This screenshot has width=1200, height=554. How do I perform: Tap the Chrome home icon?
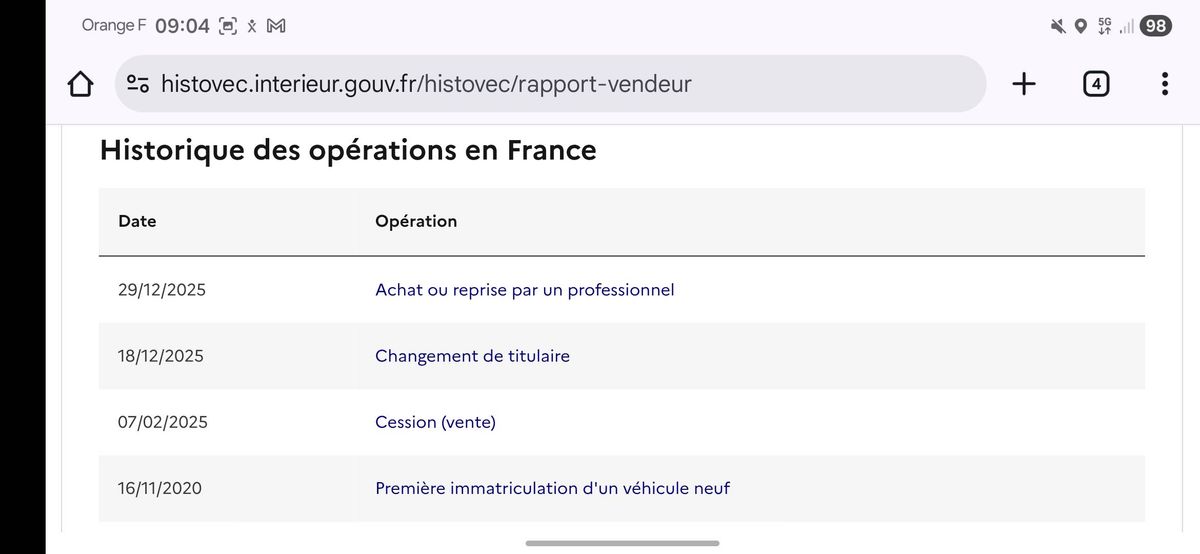coord(81,84)
